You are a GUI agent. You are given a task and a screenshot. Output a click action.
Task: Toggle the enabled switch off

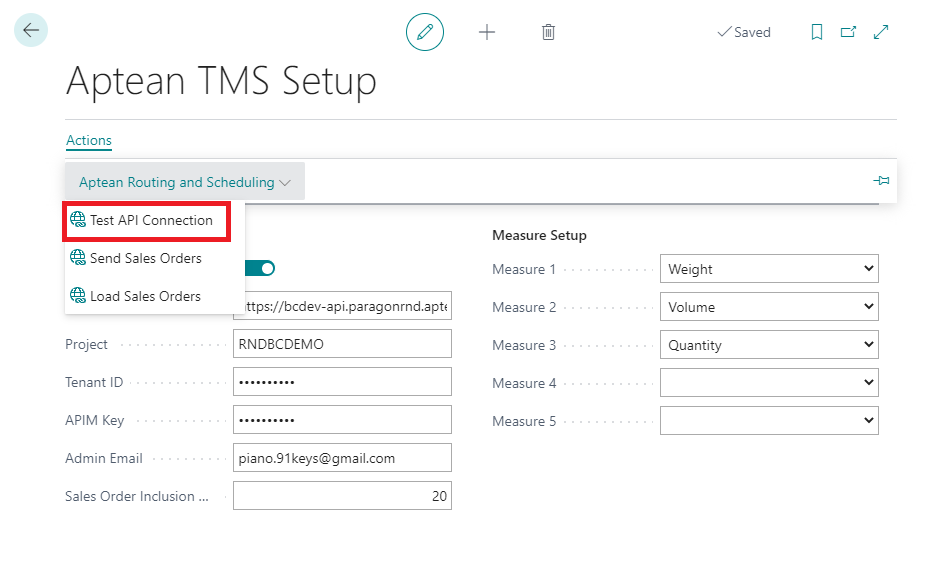[x=260, y=268]
